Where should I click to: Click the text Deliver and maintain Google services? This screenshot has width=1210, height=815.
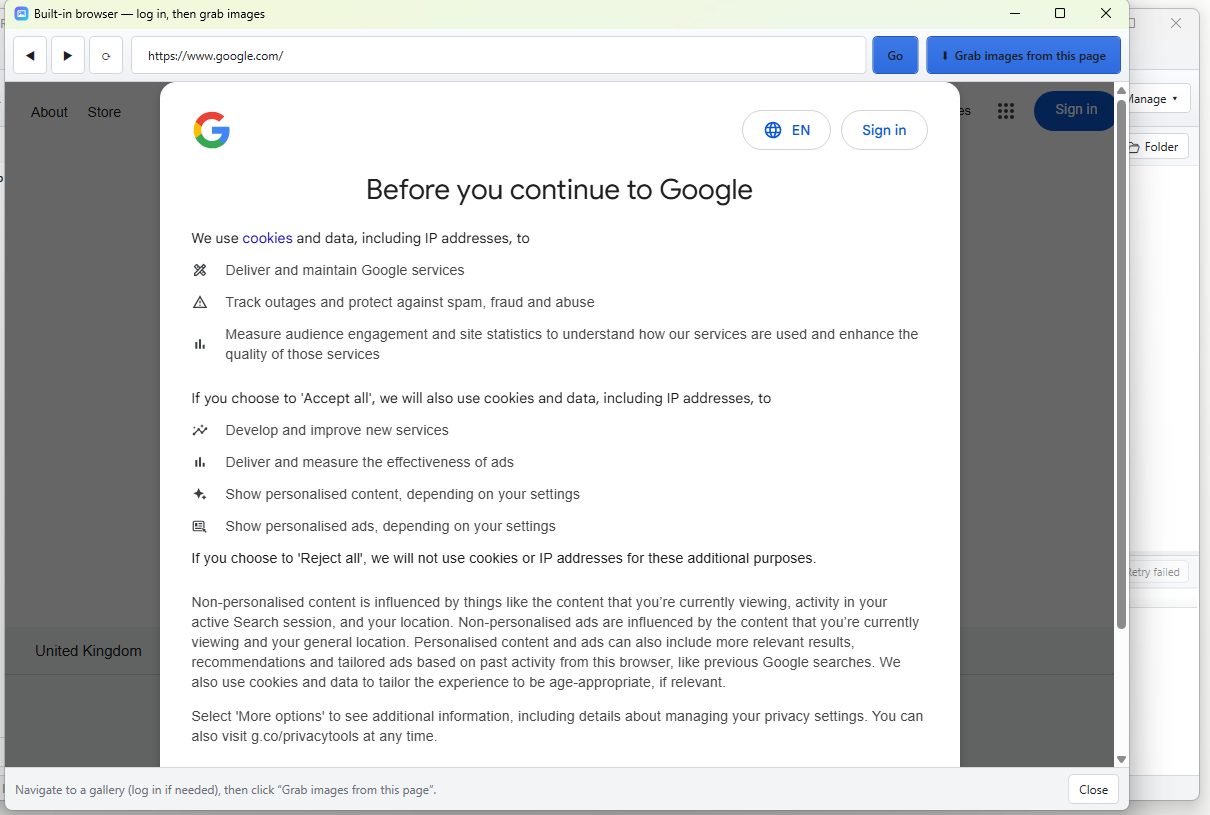[345, 270]
